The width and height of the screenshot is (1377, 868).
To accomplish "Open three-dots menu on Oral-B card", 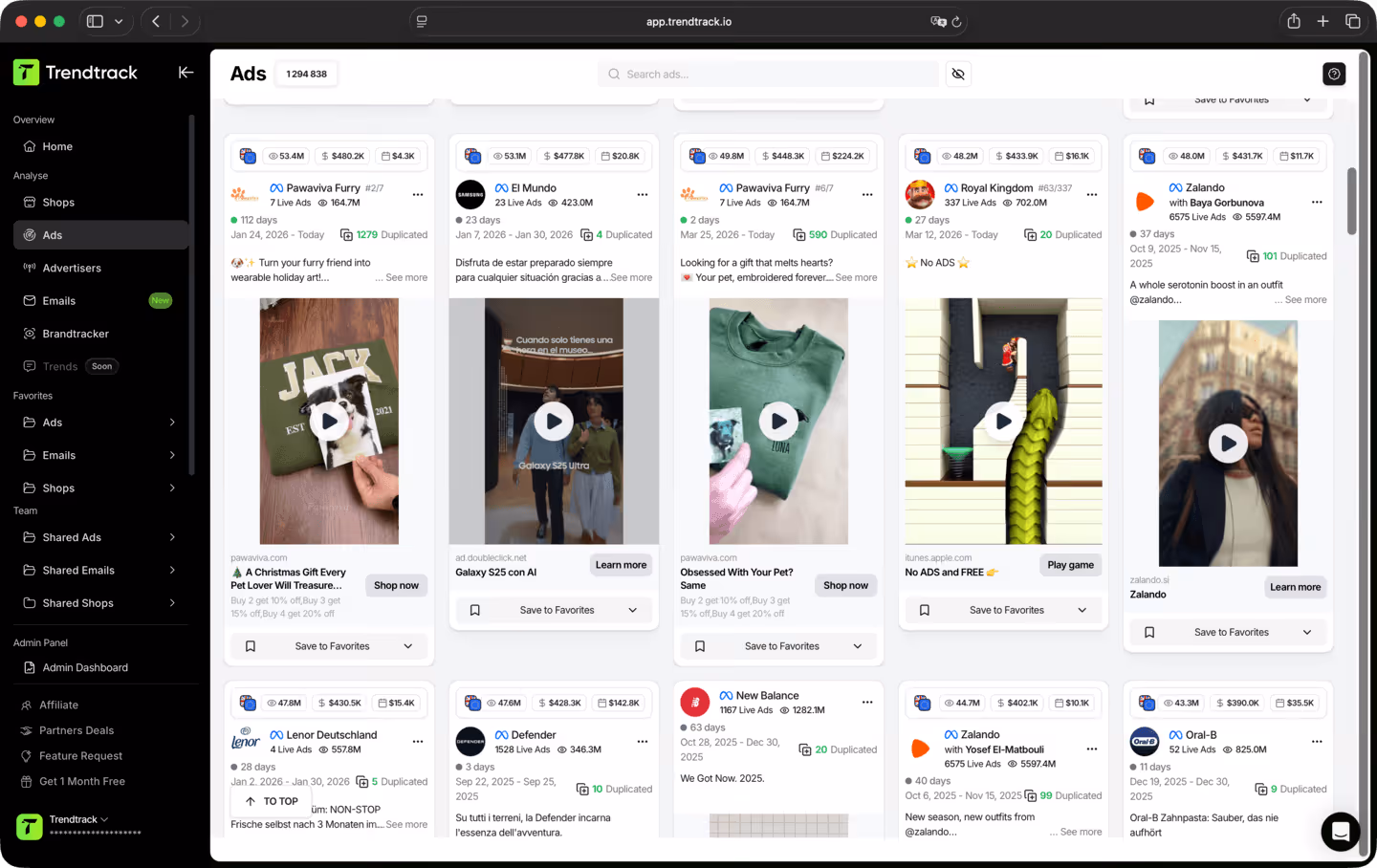I will click(x=1317, y=742).
